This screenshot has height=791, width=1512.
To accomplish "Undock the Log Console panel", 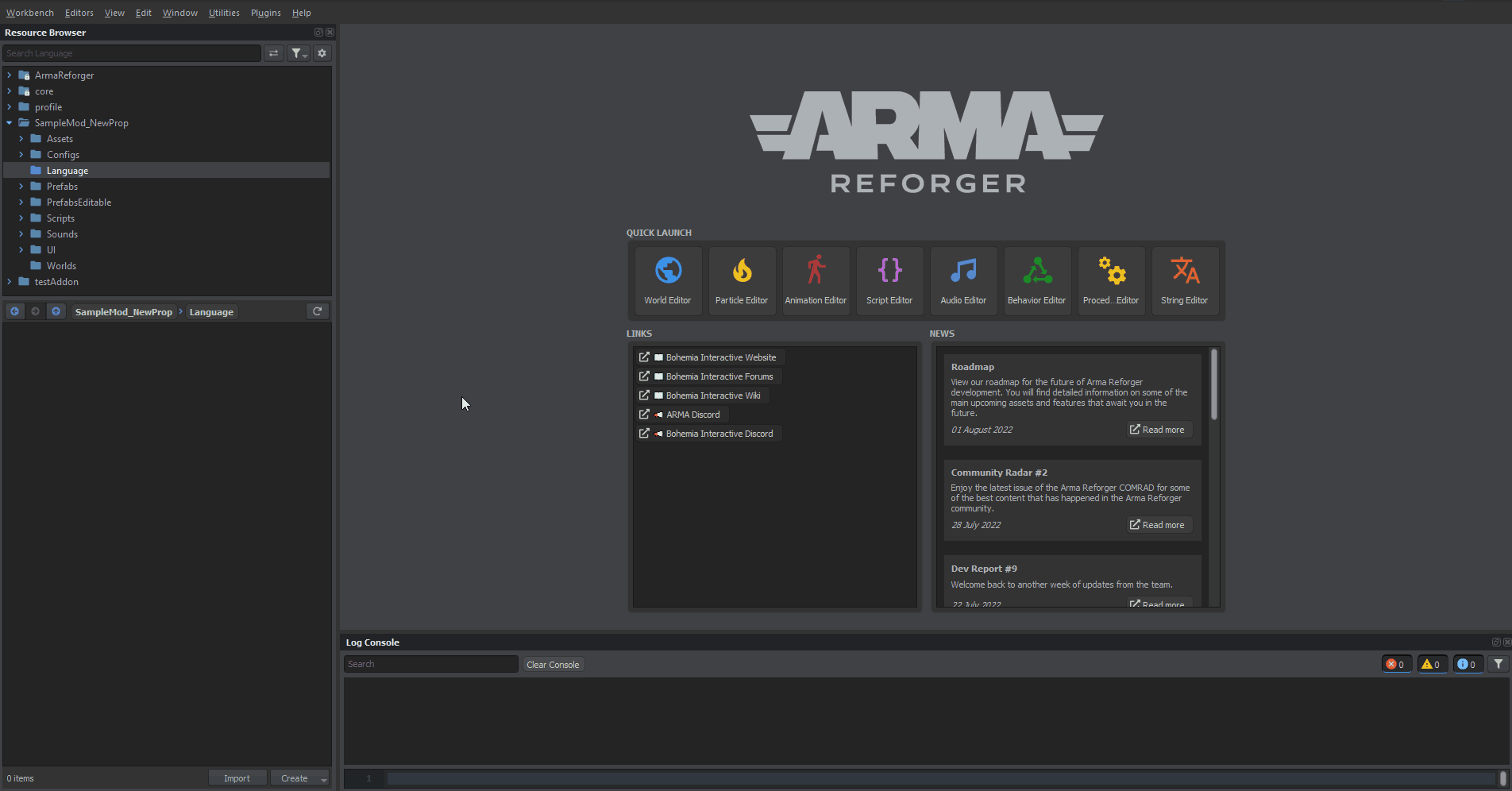I will (1496, 642).
